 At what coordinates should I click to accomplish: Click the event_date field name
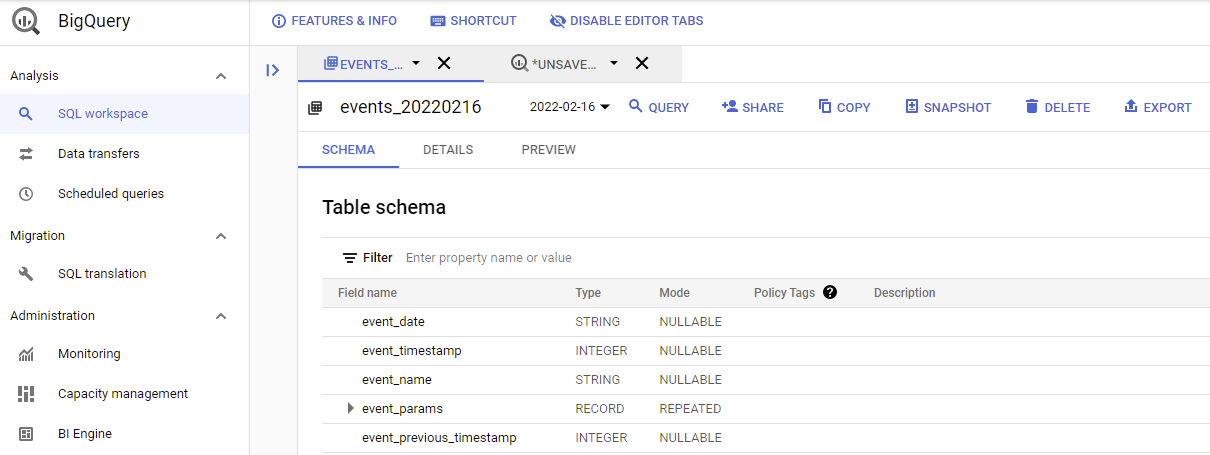click(393, 322)
